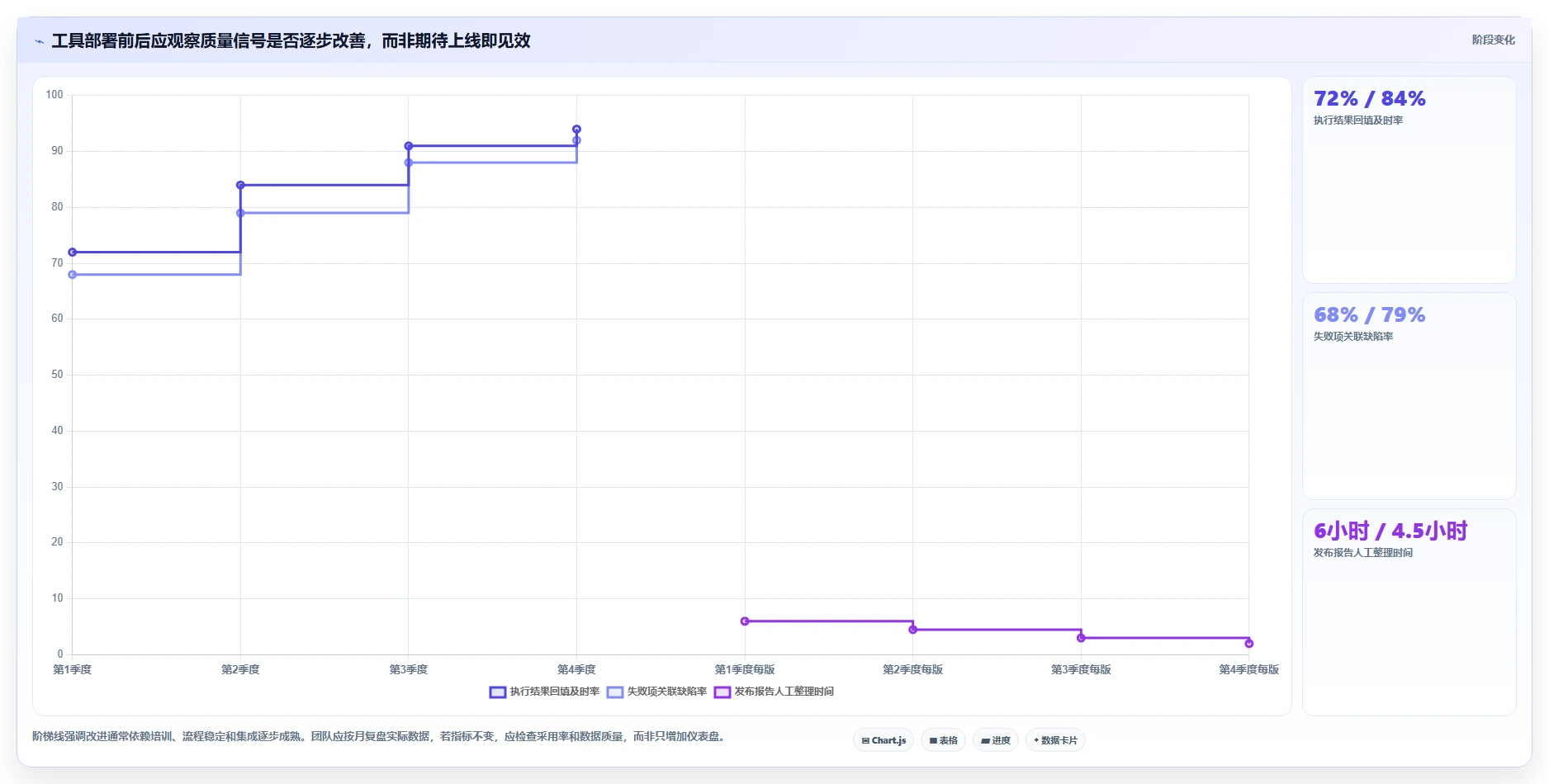This screenshot has height=784, width=1549.
Task: Click 第4季度 point on light blue line
Action: 576,140
